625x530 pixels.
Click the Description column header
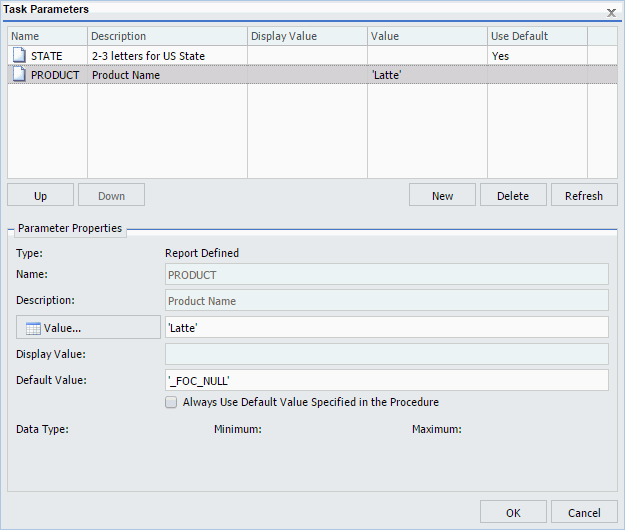167,36
